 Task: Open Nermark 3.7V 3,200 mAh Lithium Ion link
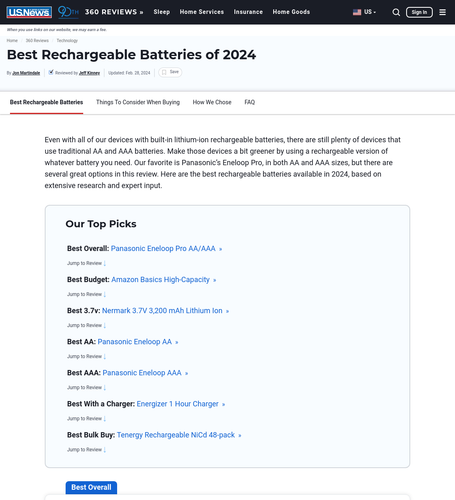[165, 311]
